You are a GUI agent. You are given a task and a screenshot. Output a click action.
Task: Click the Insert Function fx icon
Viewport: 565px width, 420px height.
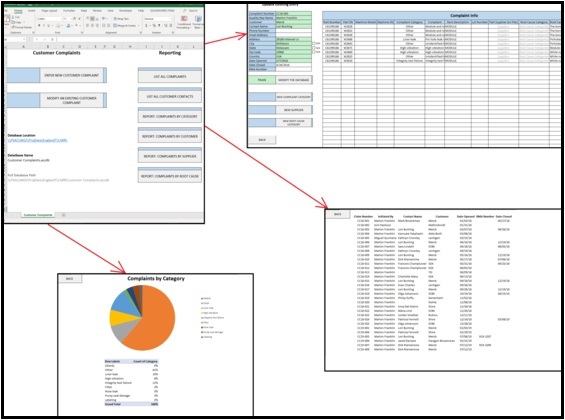(52, 39)
